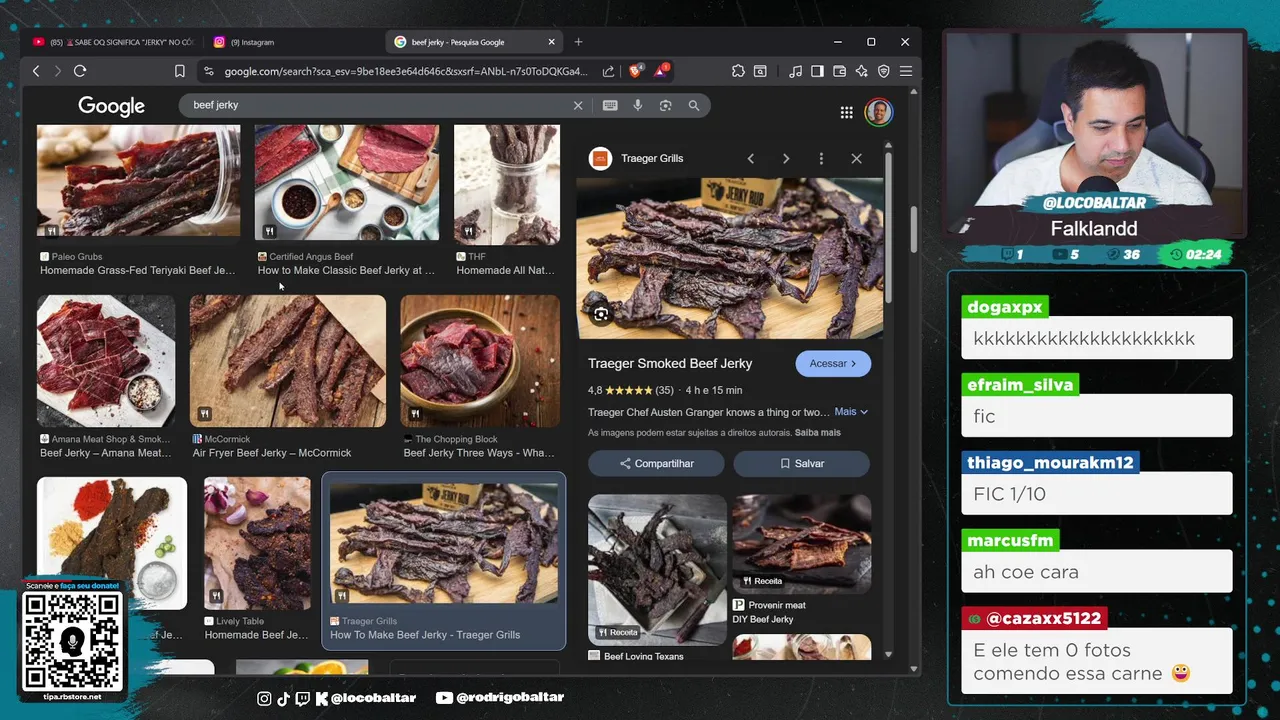This screenshot has width=1280, height=720.
Task: Open the Brave Wallet icon
Action: (839, 71)
